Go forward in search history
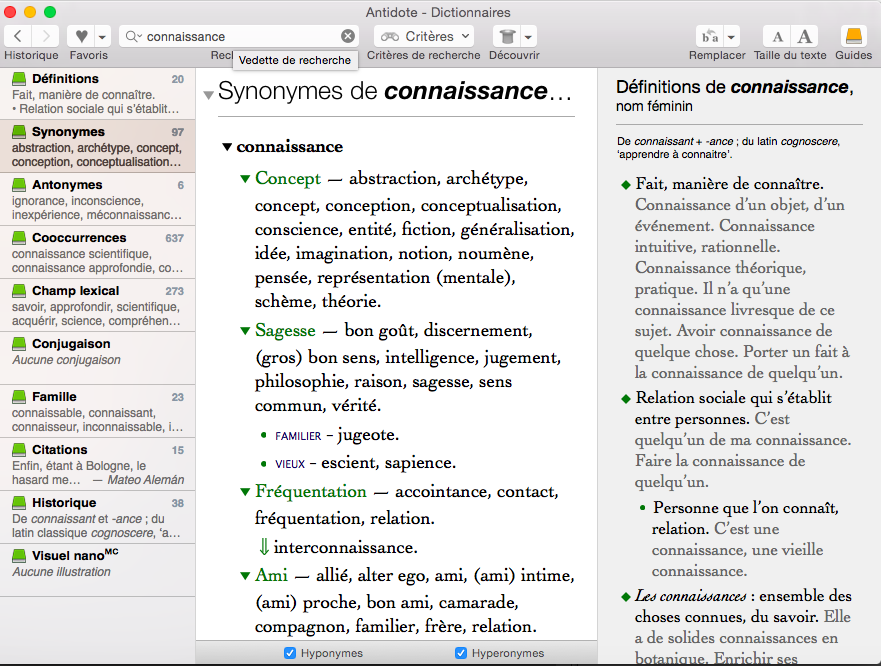Image resolution: width=881 pixels, height=666 pixels. [46, 37]
